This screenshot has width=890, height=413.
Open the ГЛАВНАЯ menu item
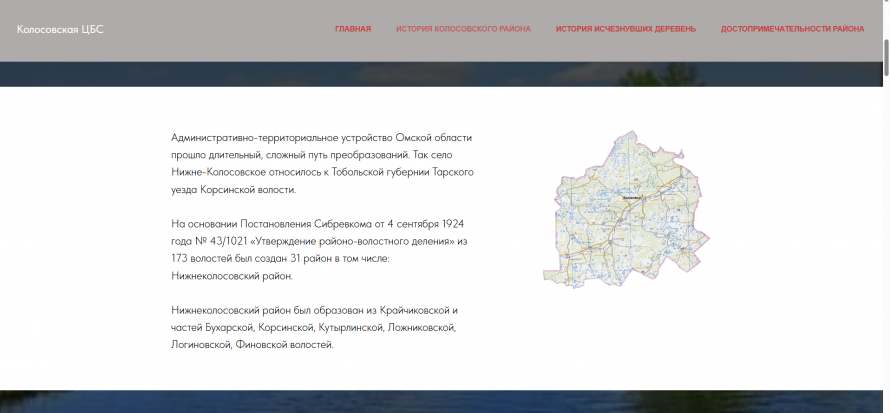(353, 29)
